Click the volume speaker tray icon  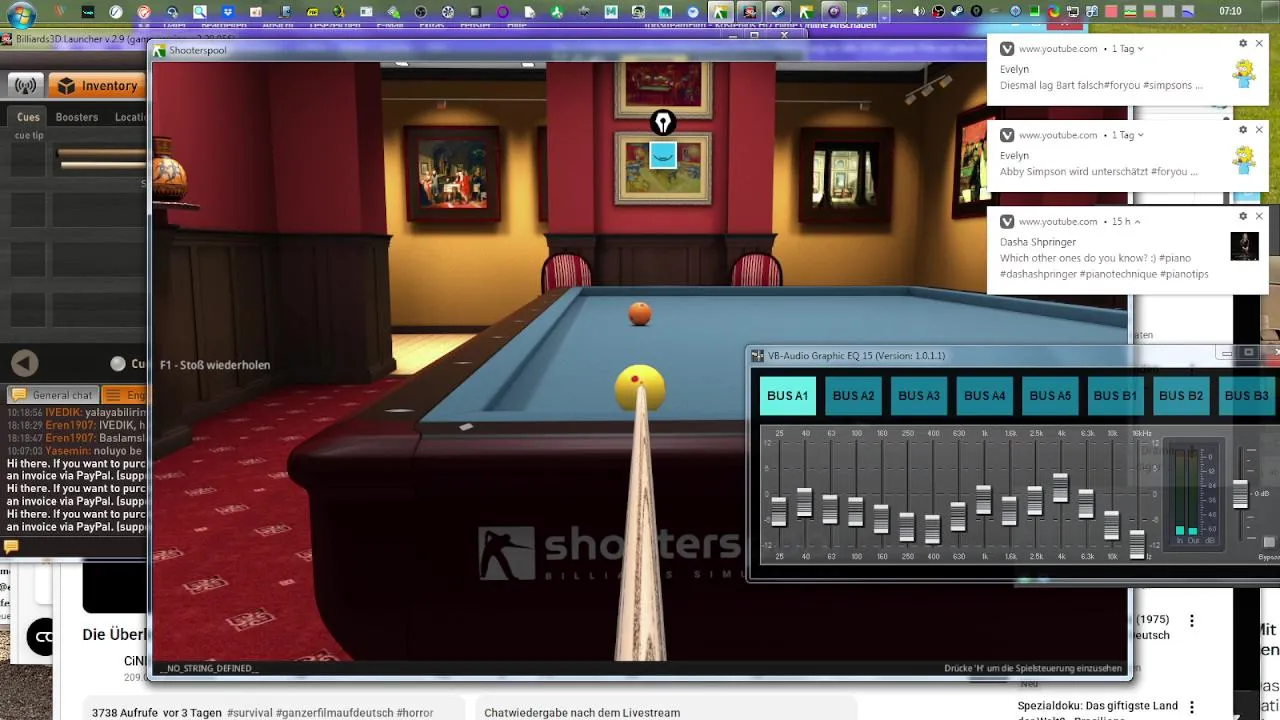pos(918,12)
